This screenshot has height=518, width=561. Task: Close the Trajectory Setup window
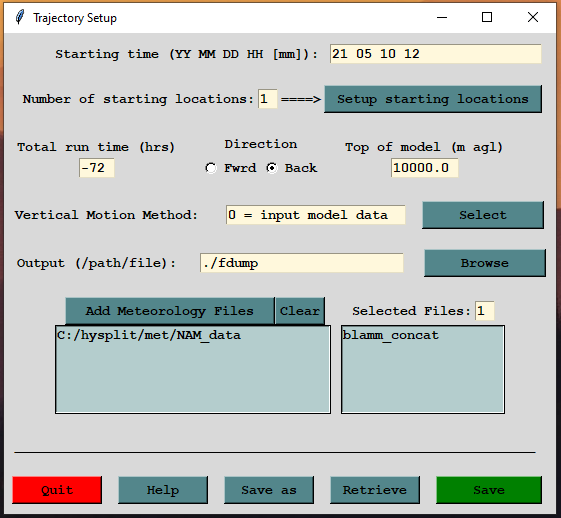533,17
